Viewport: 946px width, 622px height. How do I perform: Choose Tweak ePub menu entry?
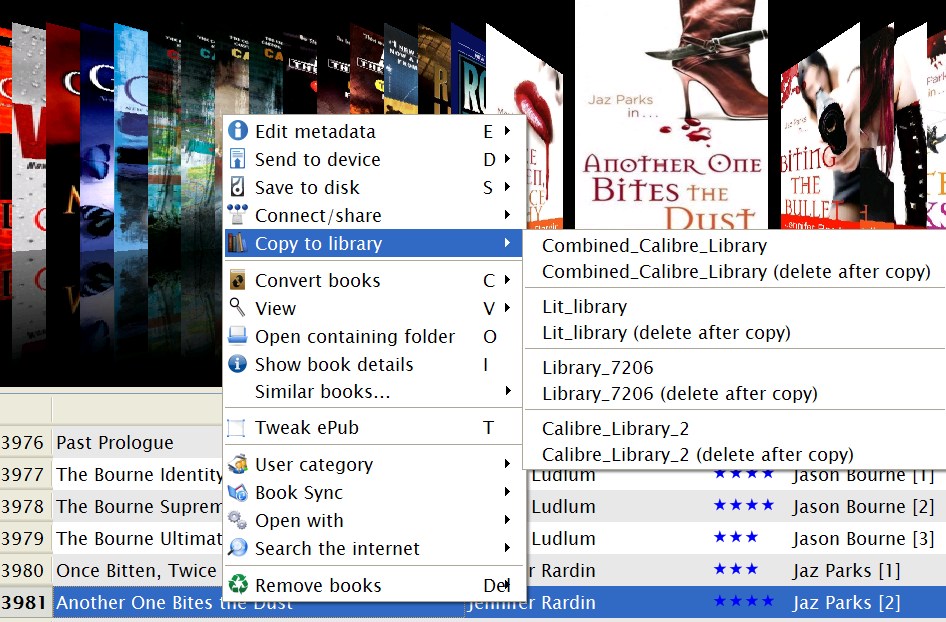coord(373,427)
